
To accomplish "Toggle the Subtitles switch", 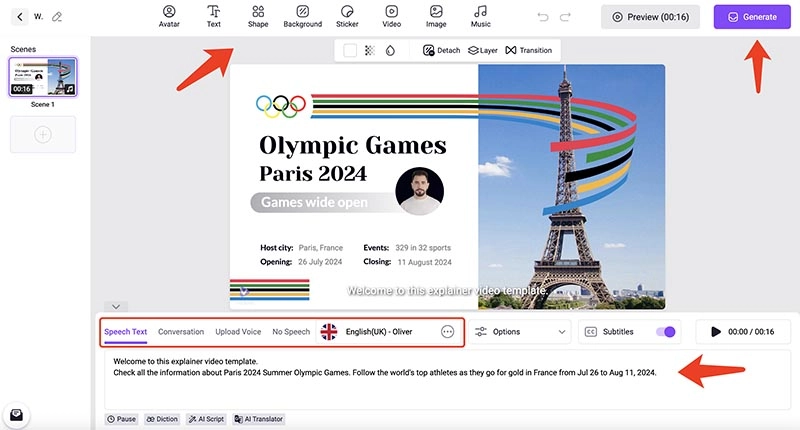I will [665, 332].
